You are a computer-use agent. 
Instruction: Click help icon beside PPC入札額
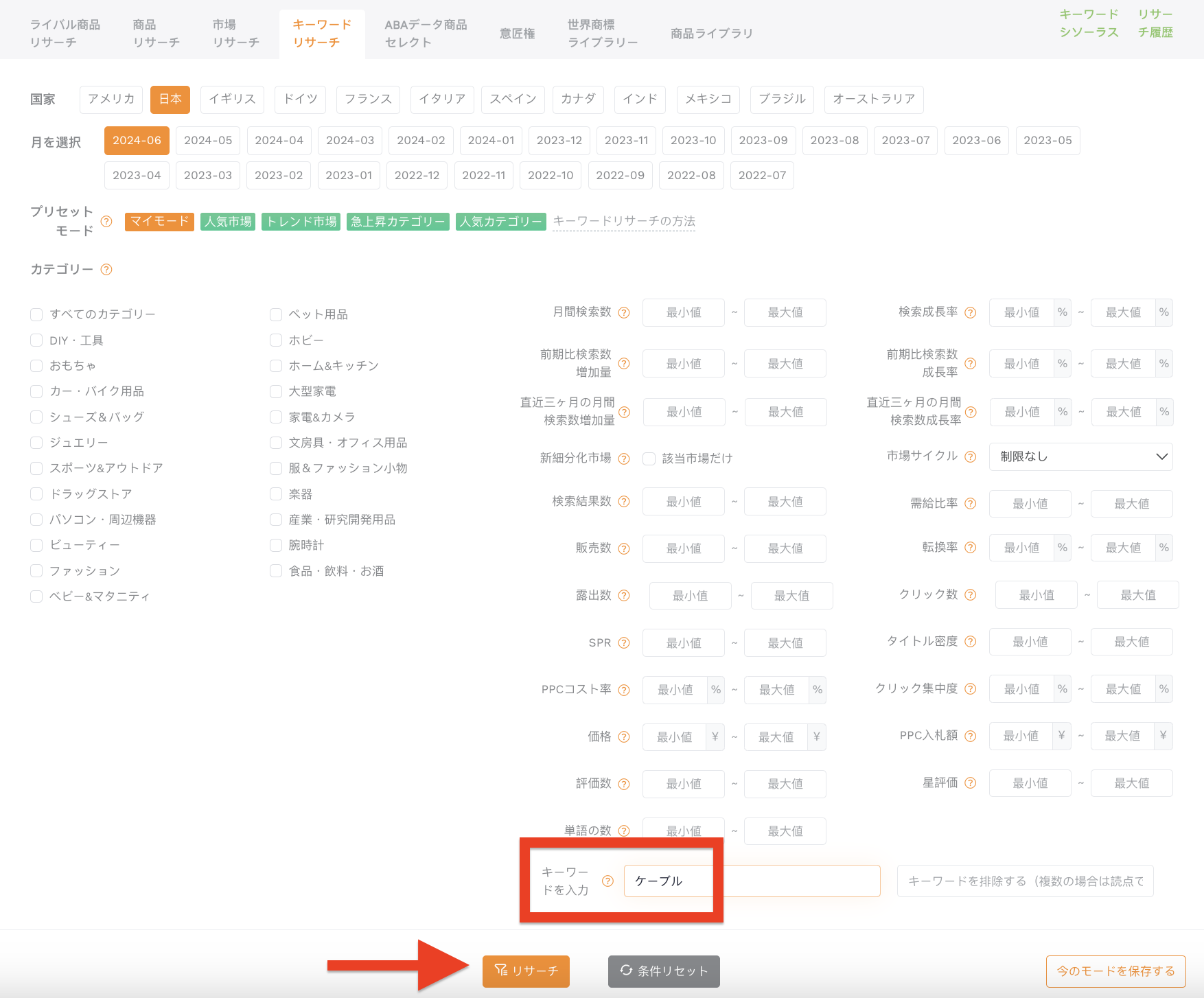[971, 736]
